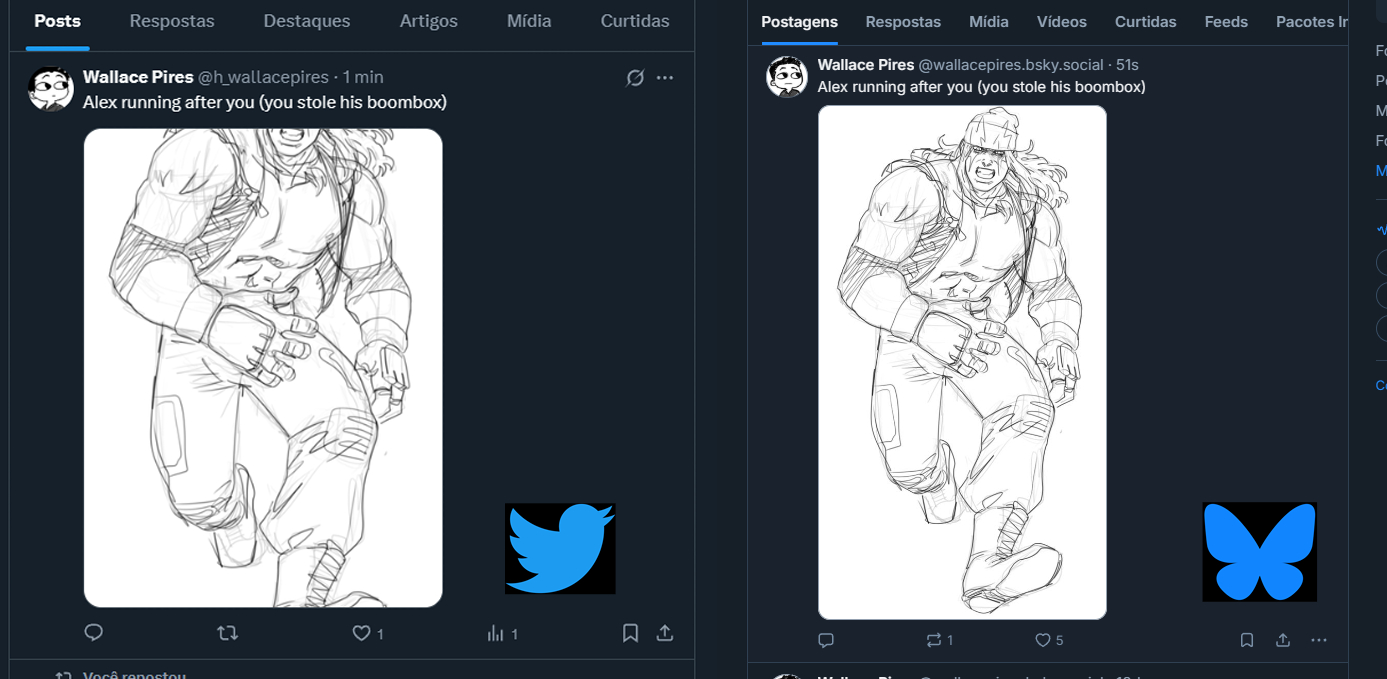The height and width of the screenshot is (679, 1387).
Task: Switch to the Destaques tab
Action: [x=307, y=21]
